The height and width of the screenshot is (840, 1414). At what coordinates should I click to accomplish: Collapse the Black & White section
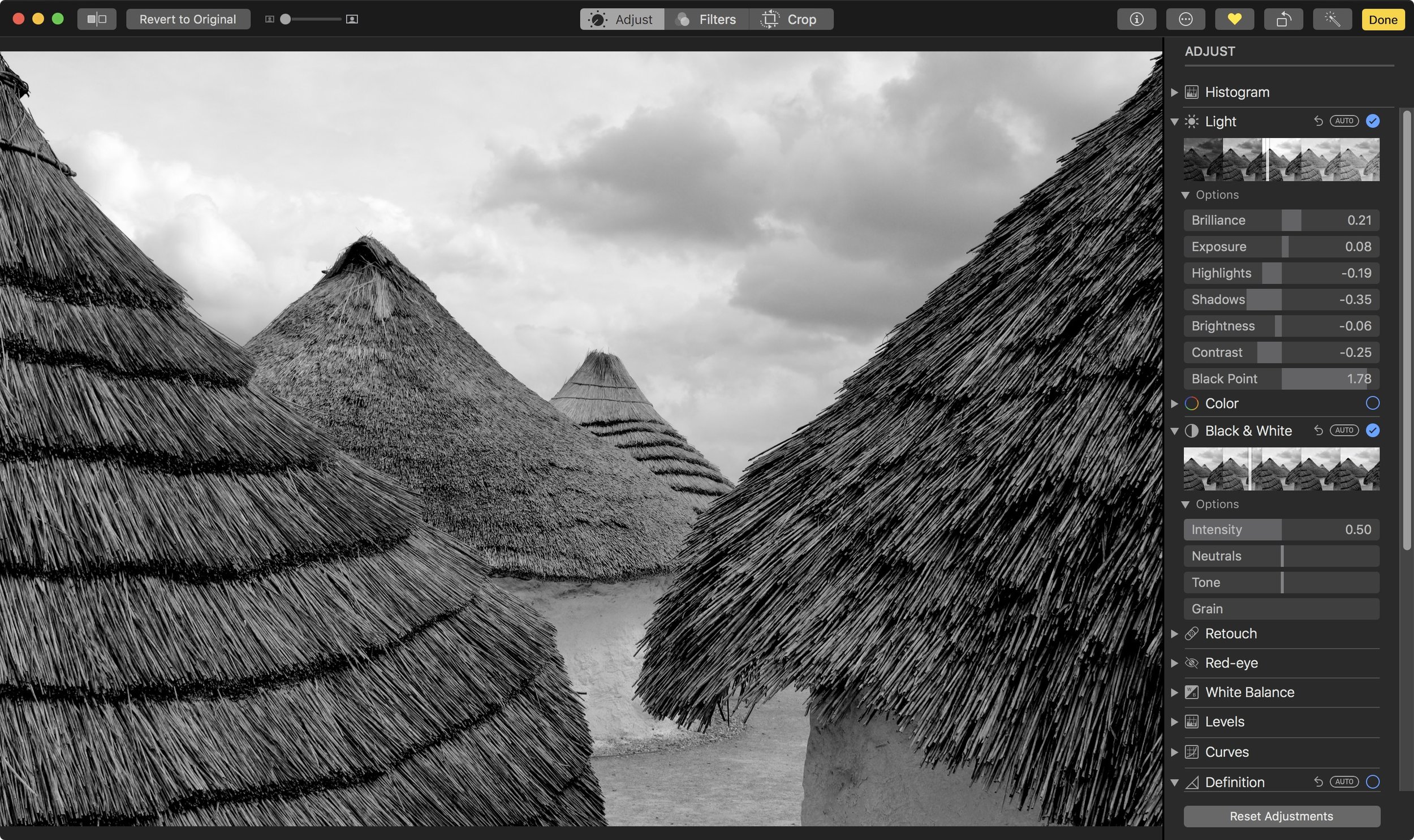pyautogui.click(x=1174, y=431)
